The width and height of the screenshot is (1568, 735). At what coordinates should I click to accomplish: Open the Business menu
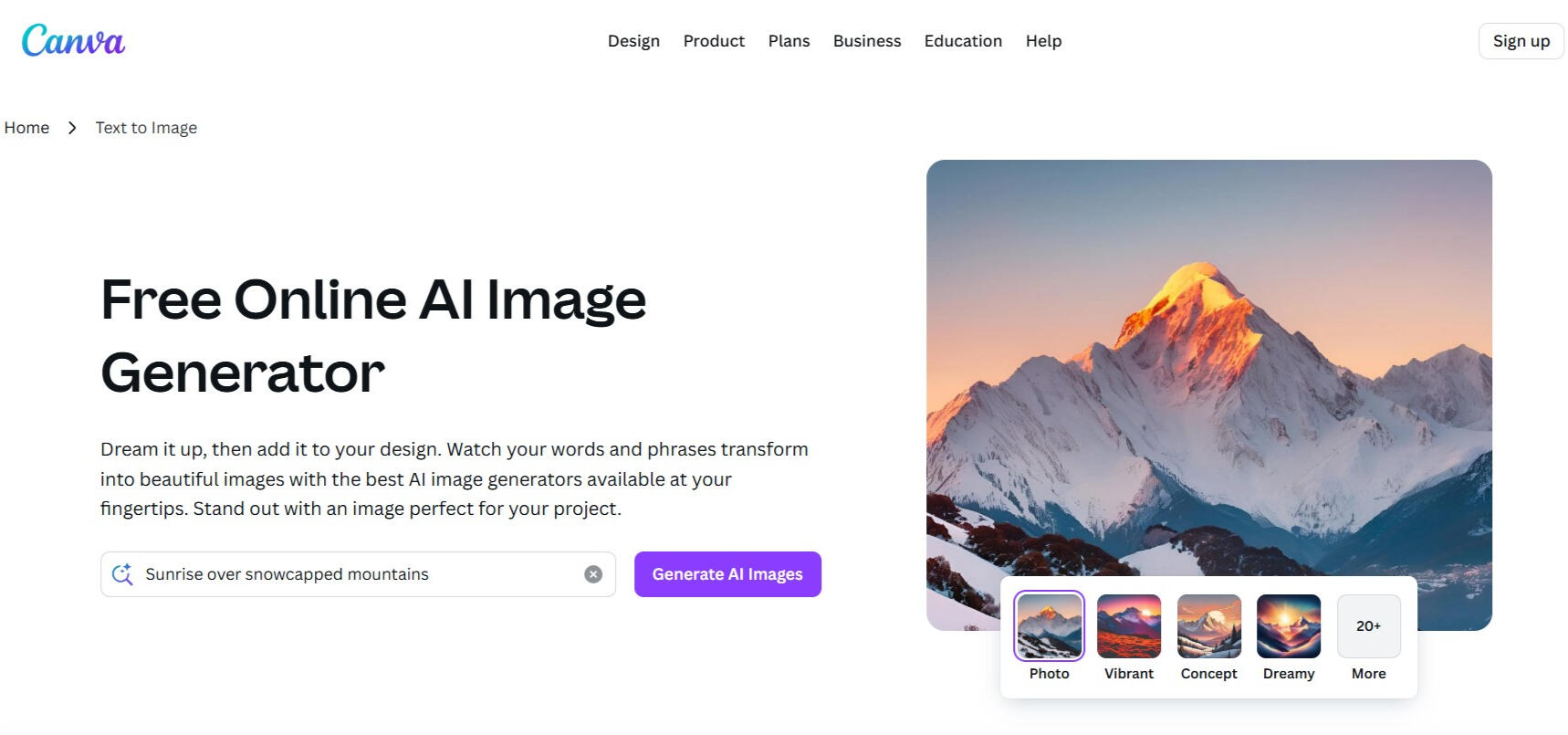click(867, 41)
